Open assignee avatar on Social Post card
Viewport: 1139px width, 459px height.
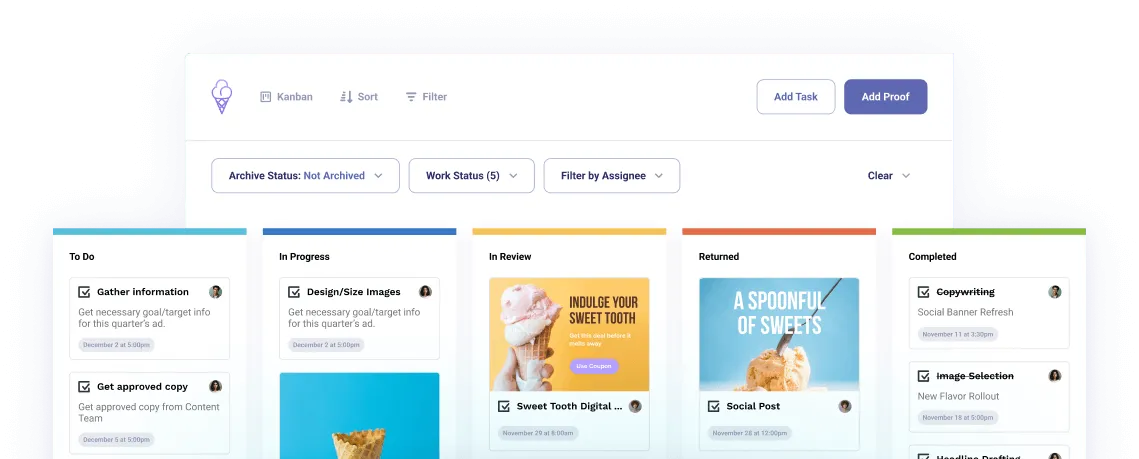[845, 406]
